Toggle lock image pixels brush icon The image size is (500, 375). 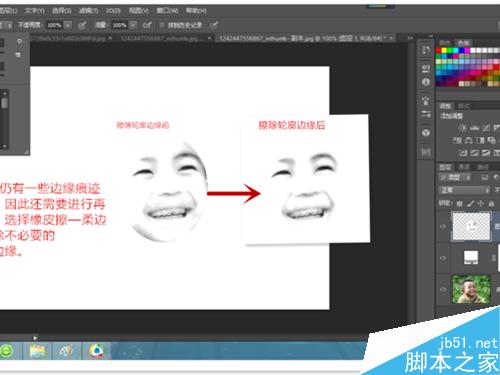(x=470, y=203)
